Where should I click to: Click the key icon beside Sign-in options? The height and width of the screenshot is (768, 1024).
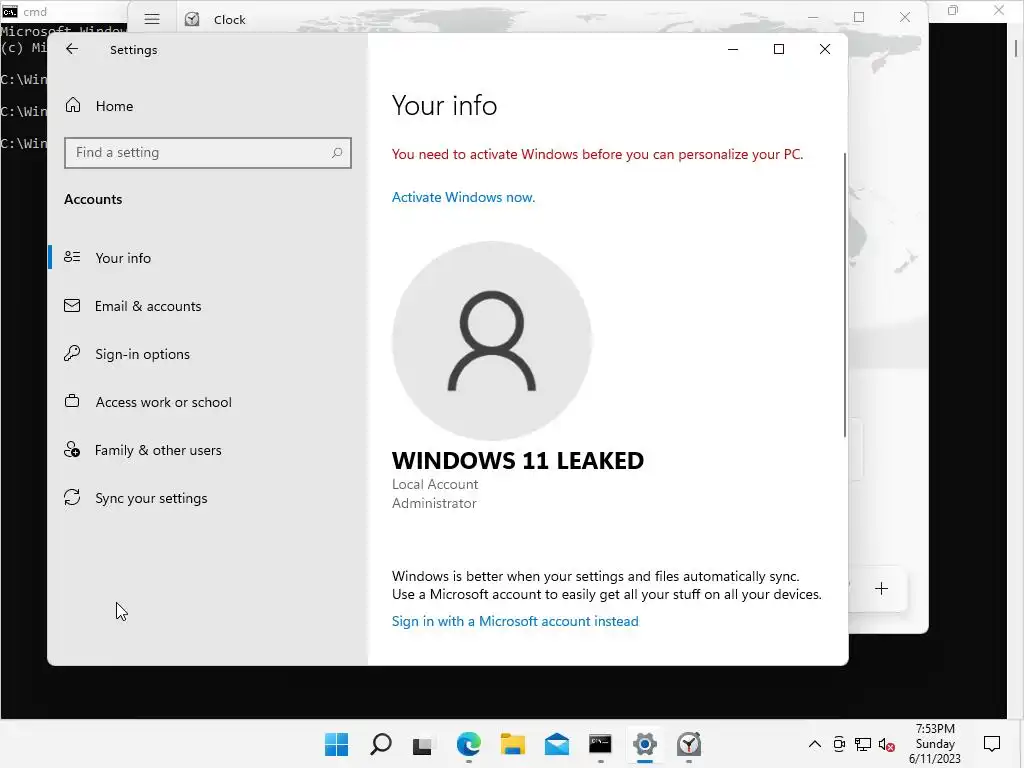[72, 353]
